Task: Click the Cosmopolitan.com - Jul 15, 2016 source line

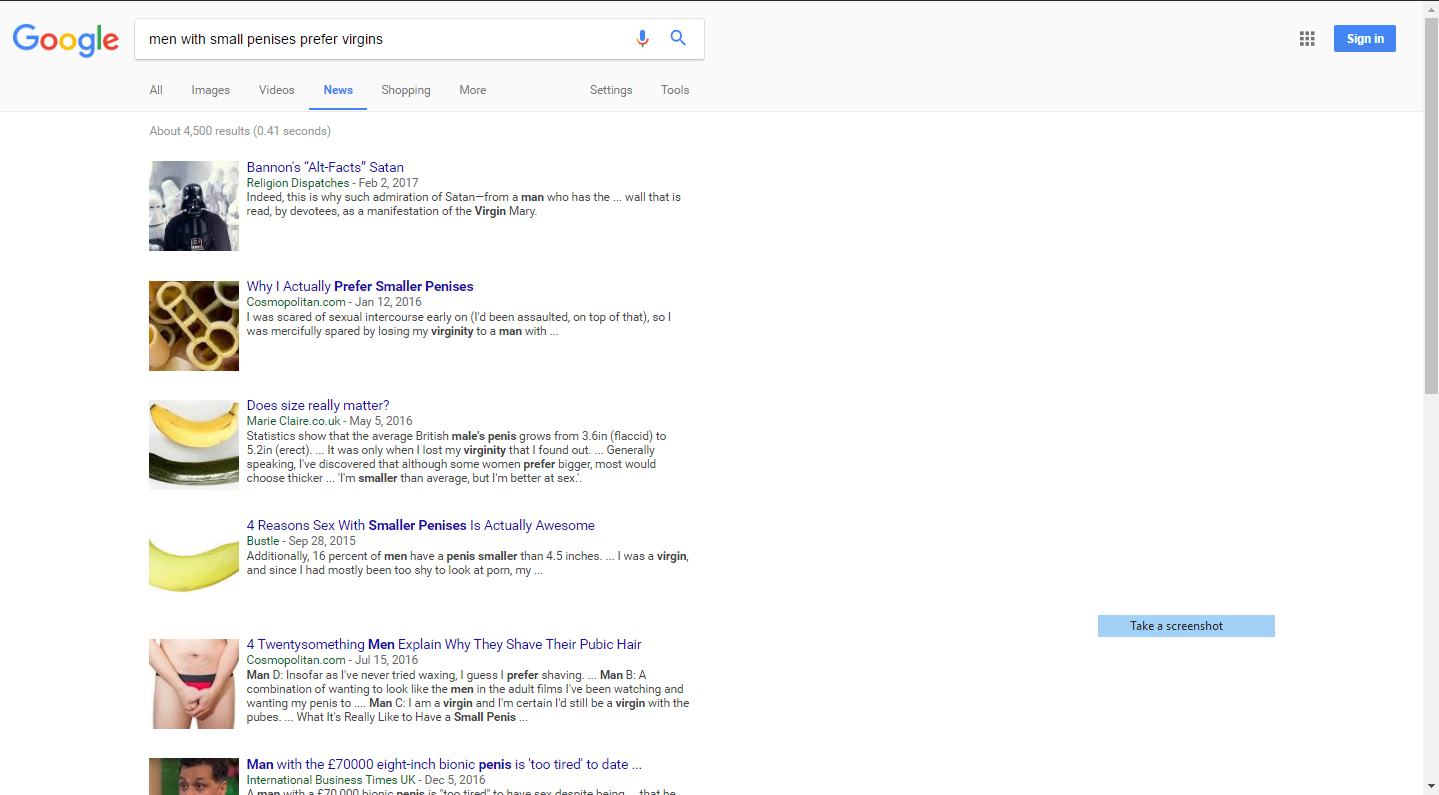Action: click(x=332, y=660)
